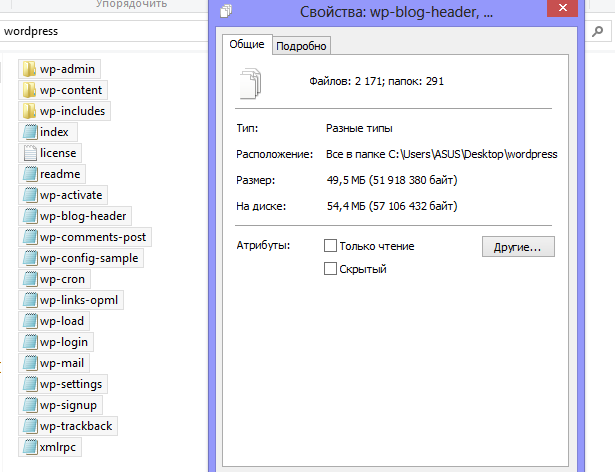Click the 'Расположение:' label
Image resolution: width=615 pixels, height=472 pixels.
275,154
